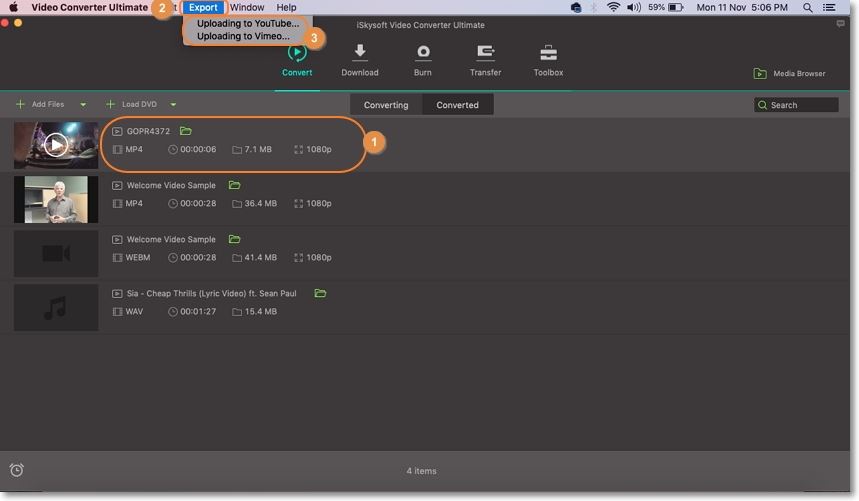Screen dimensions: 859x501
Task: Switch to the Converting tab
Action: (x=386, y=105)
